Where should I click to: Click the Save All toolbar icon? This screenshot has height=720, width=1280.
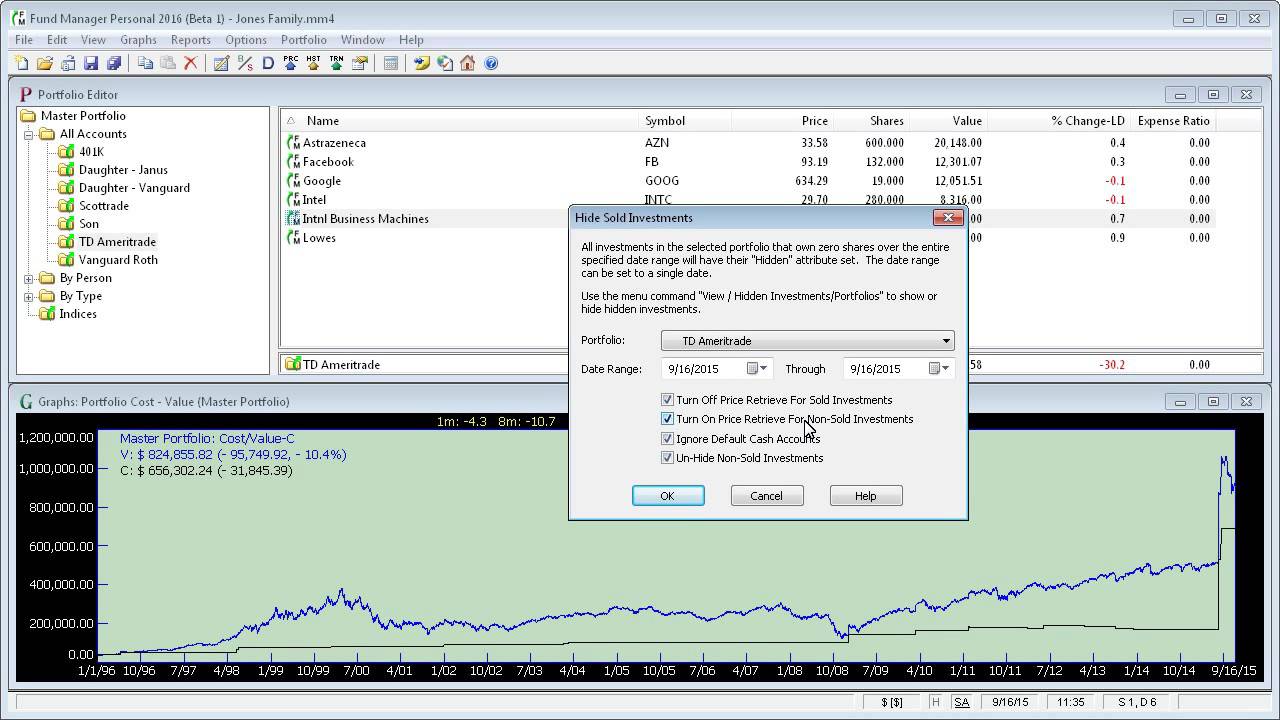[x=114, y=63]
